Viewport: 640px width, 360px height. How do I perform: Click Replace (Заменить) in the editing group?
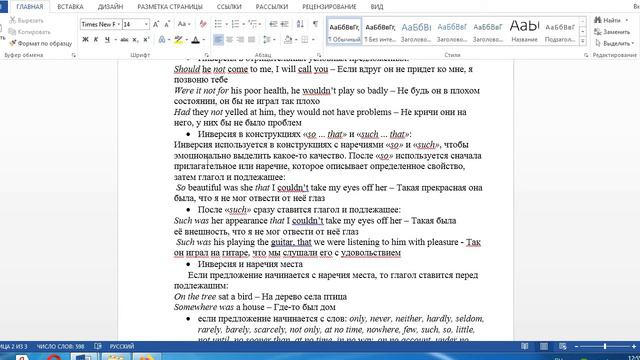tap(612, 31)
